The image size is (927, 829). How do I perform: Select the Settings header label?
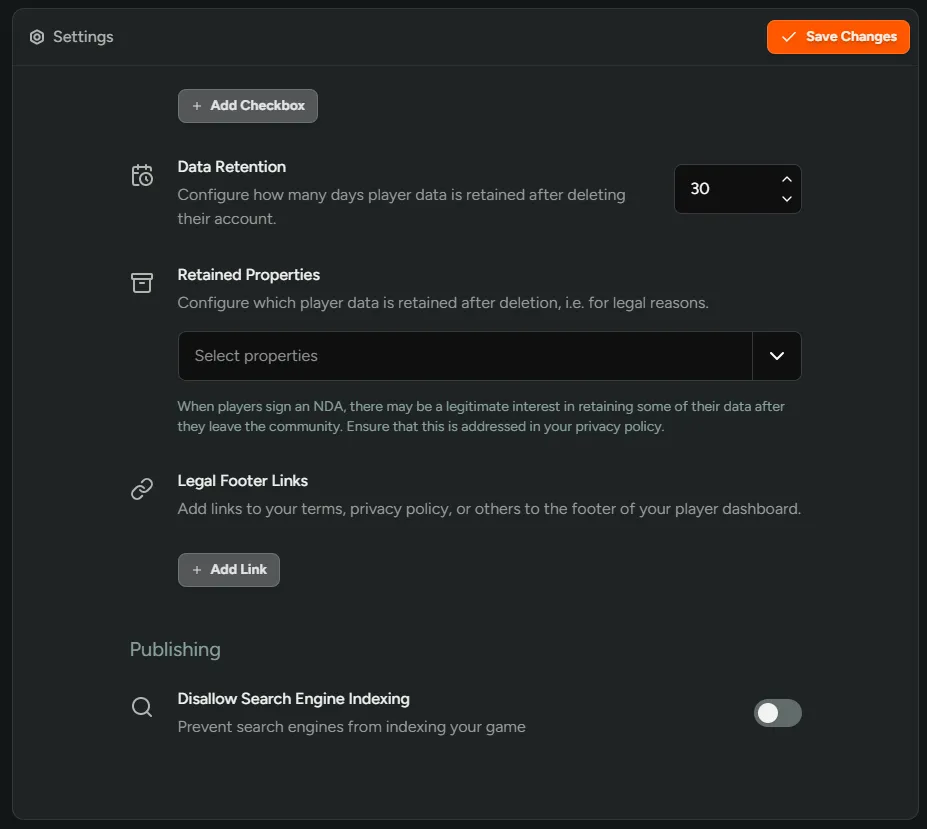(84, 37)
